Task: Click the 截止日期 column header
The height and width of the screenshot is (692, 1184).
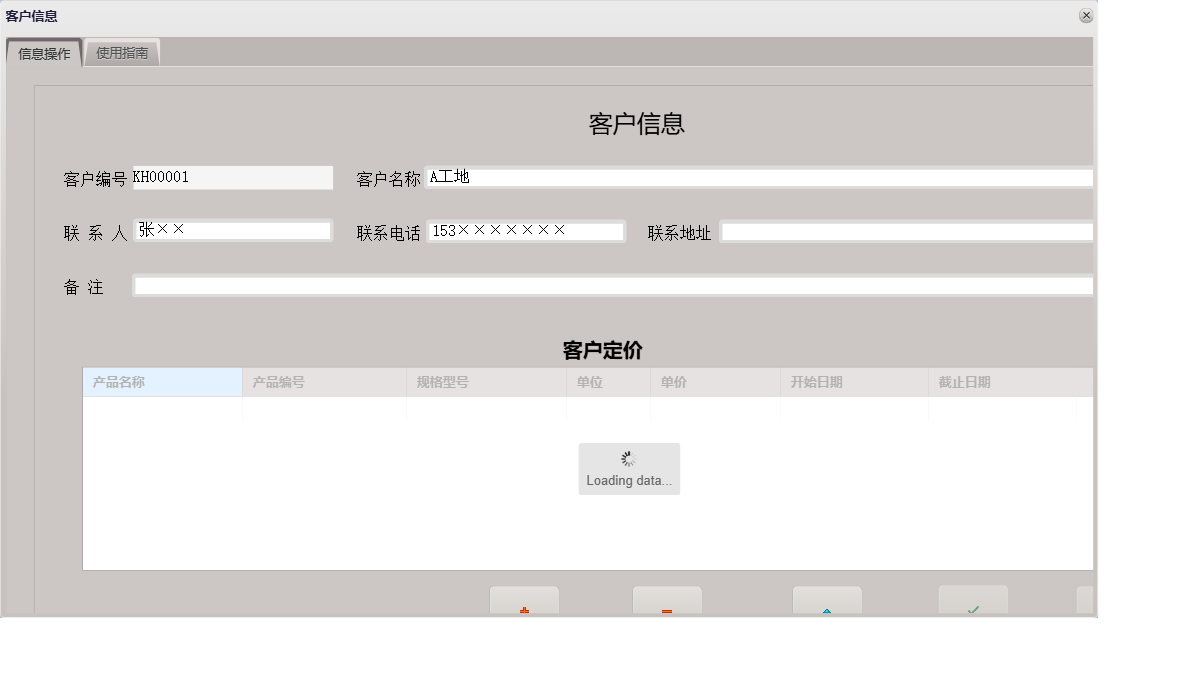Action: 965,381
